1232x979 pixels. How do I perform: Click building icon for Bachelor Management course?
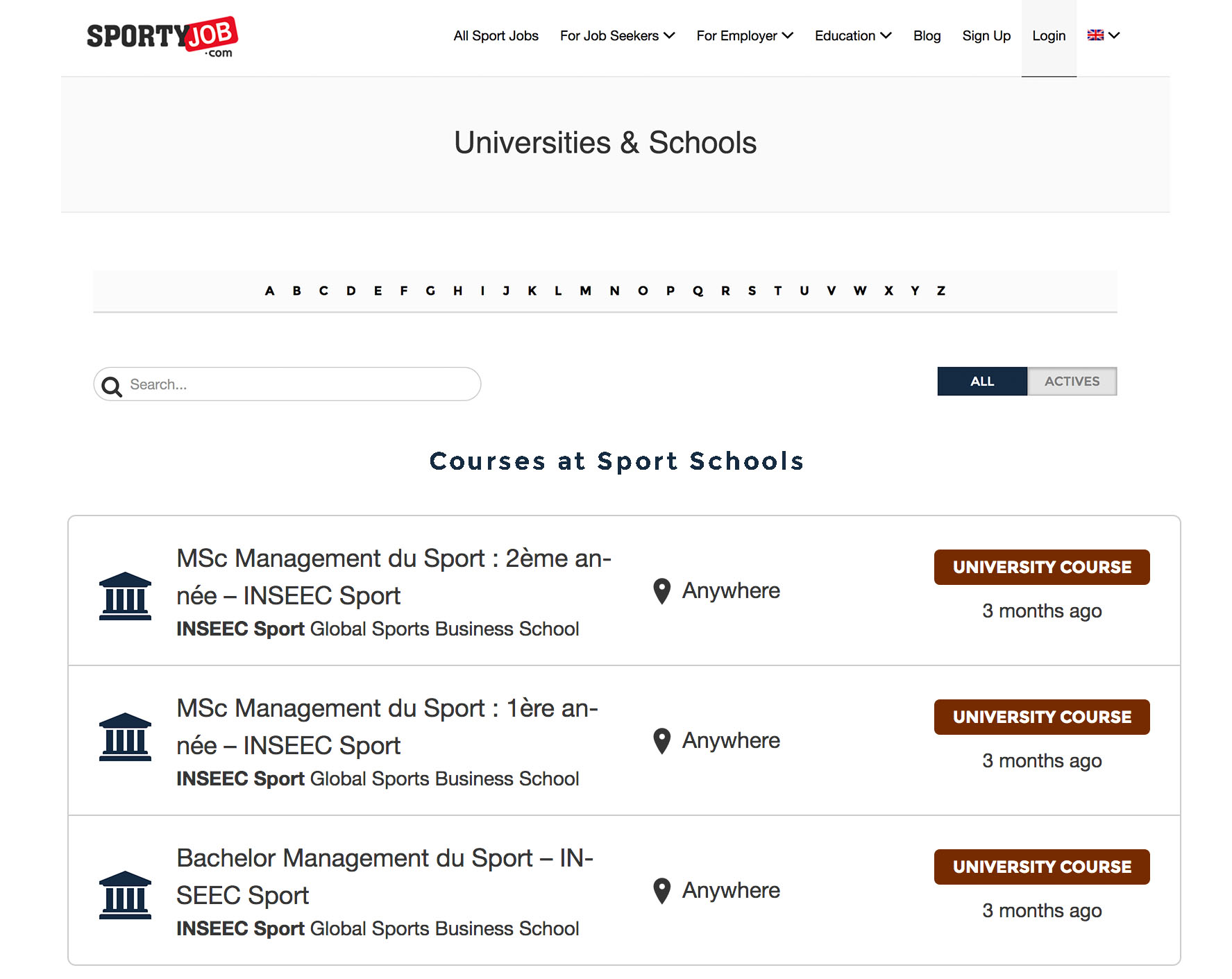pyautogui.click(x=125, y=895)
